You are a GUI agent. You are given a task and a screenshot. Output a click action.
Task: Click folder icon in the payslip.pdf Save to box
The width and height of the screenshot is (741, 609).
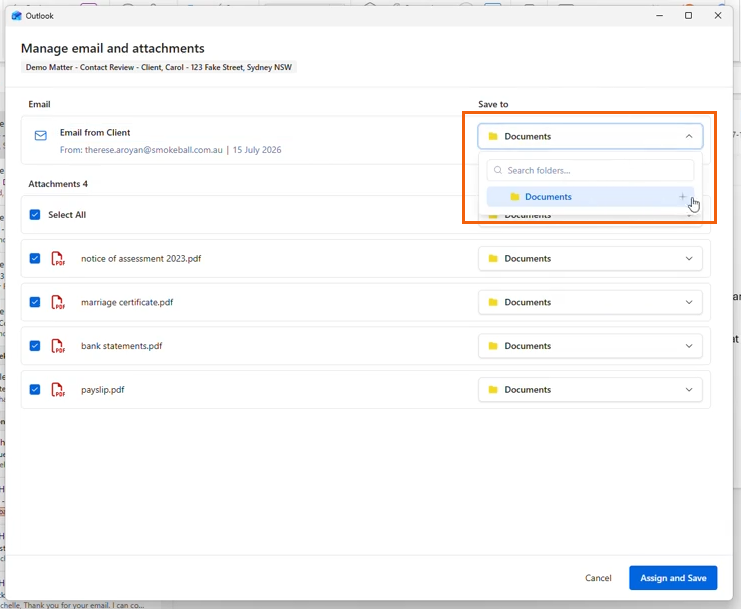coord(493,390)
